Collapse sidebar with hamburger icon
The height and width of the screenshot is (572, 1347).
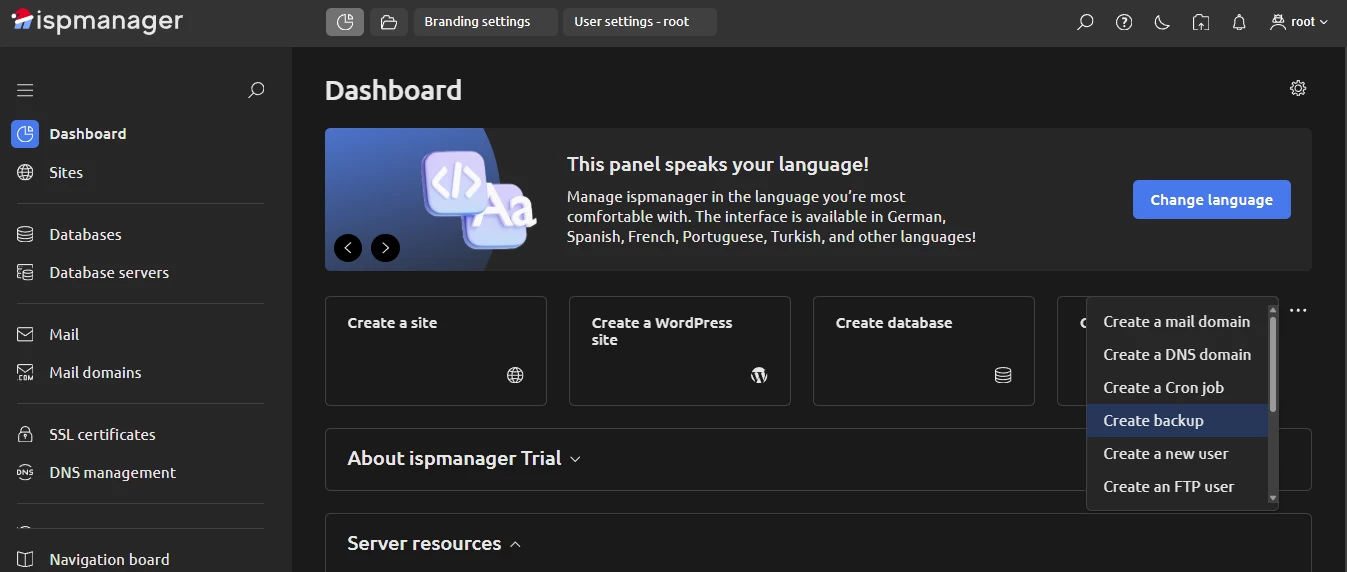coord(25,90)
